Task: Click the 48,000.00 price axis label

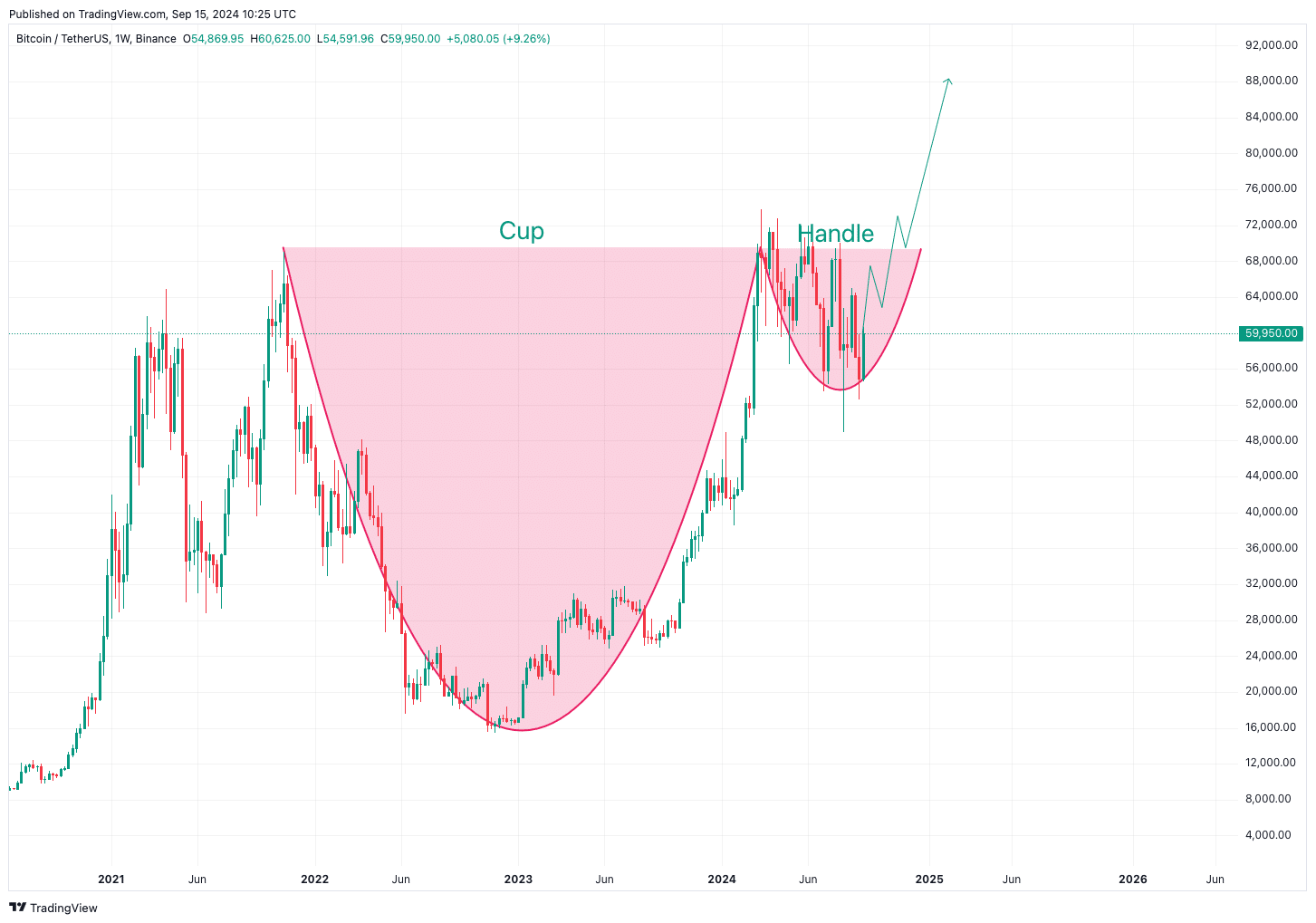Action: pyautogui.click(x=1272, y=440)
